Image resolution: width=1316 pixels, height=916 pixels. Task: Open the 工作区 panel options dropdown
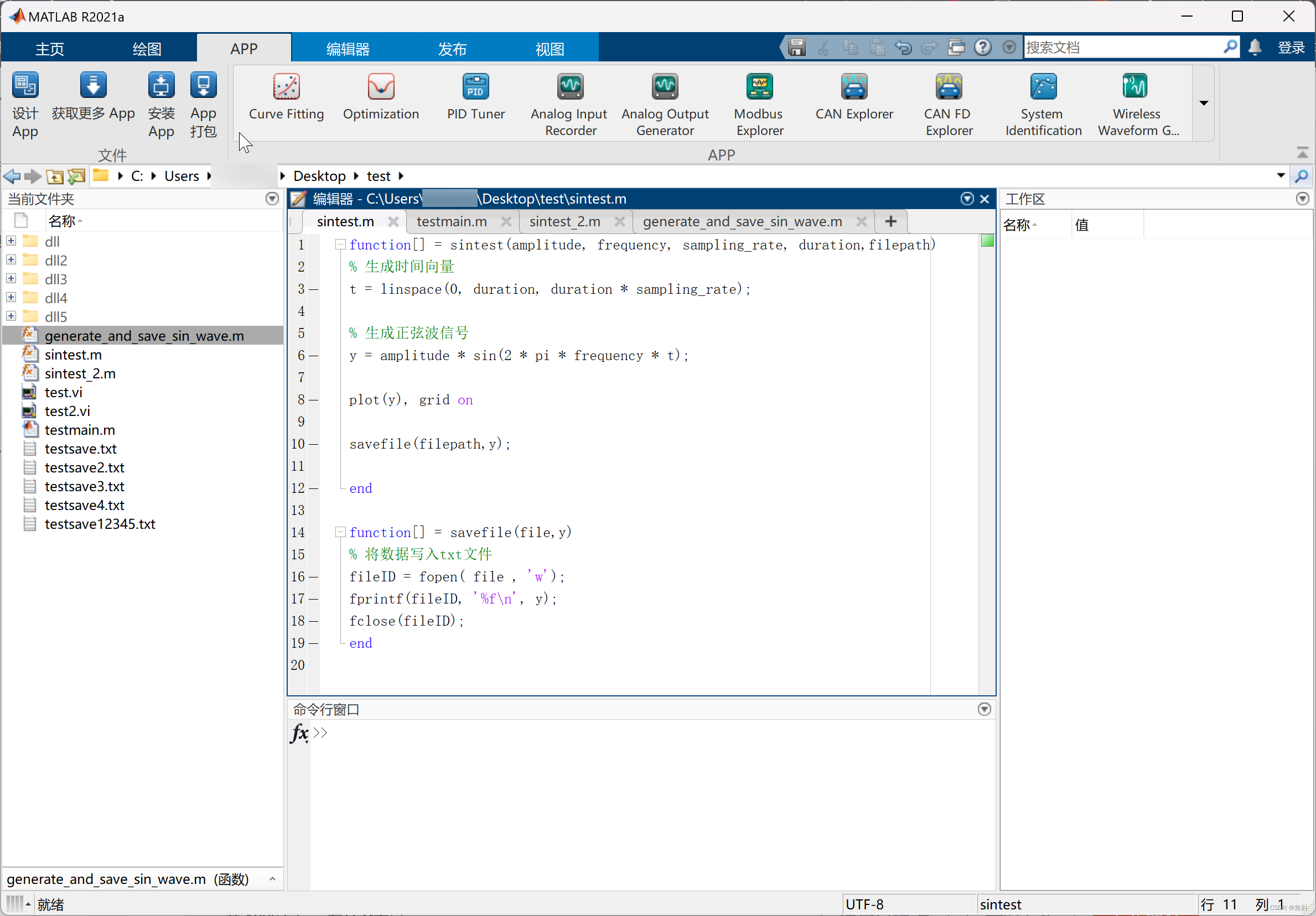click(1302, 198)
